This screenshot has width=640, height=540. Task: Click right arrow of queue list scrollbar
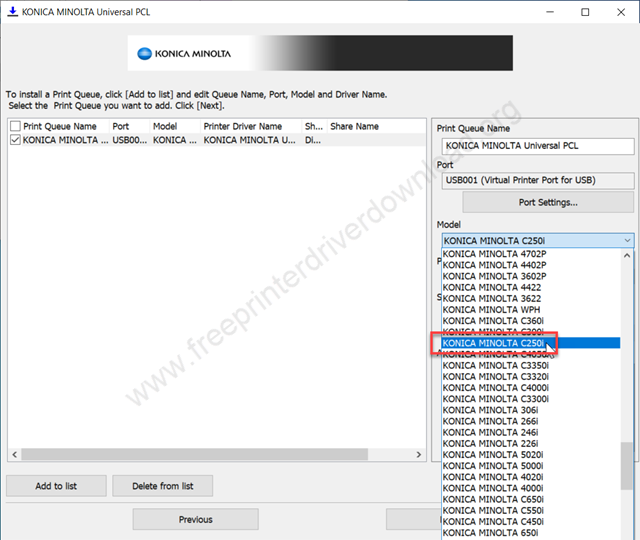(419, 454)
